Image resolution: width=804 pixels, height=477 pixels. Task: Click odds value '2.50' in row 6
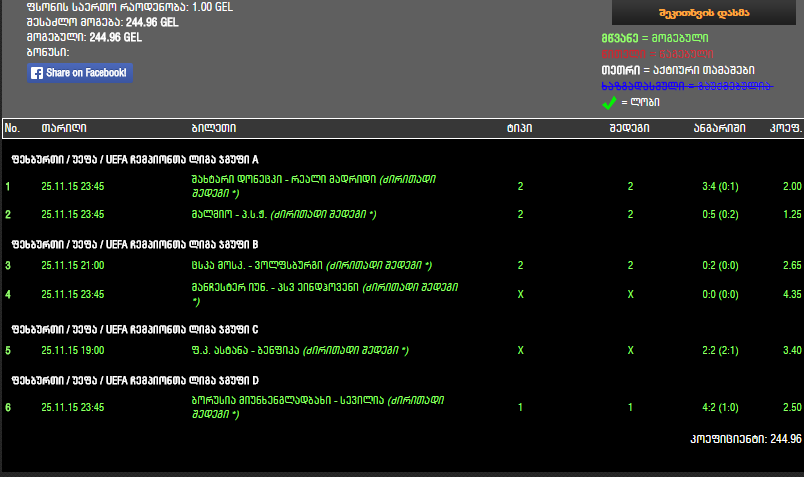[x=792, y=407]
